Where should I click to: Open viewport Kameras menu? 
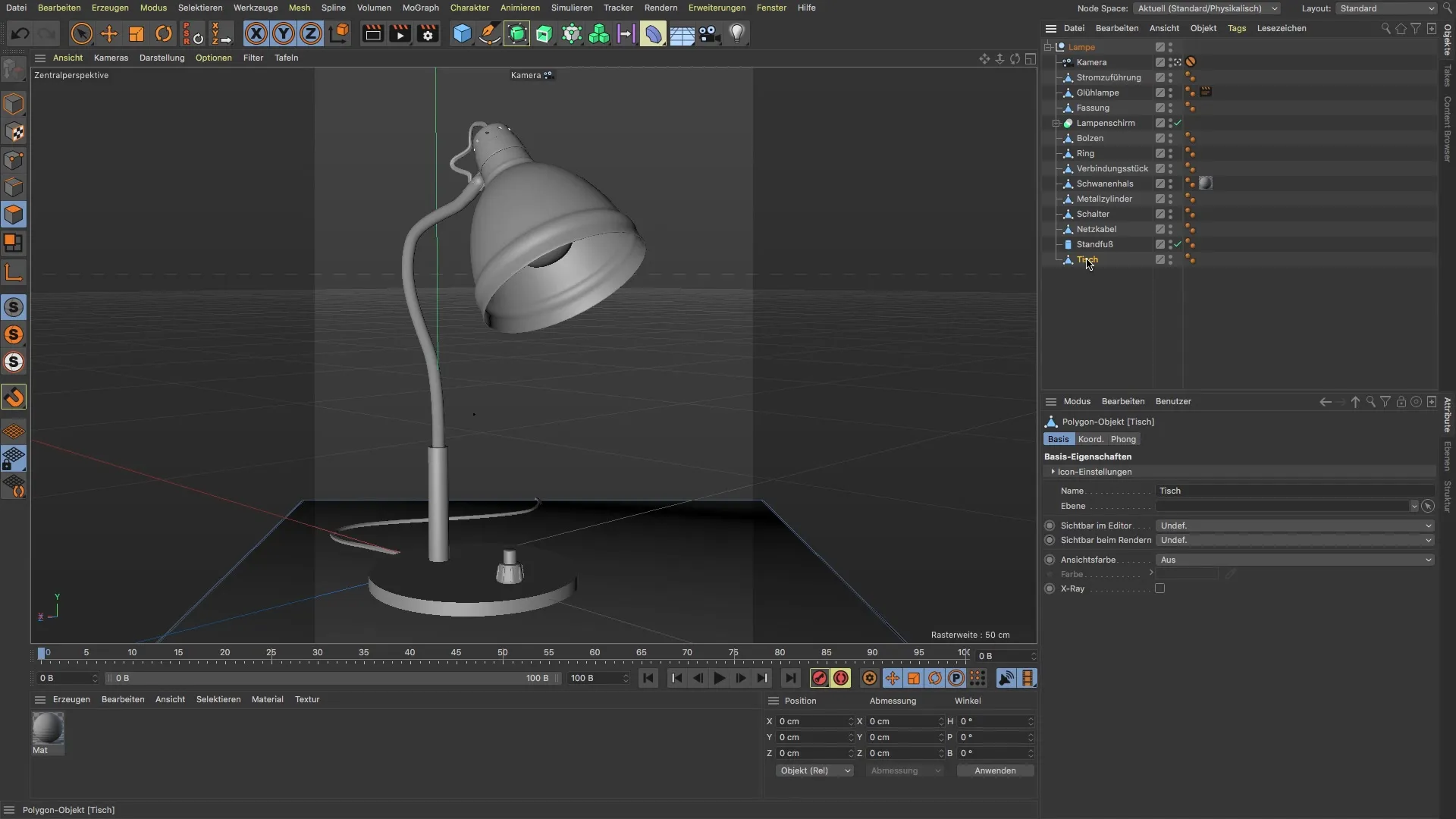(111, 58)
